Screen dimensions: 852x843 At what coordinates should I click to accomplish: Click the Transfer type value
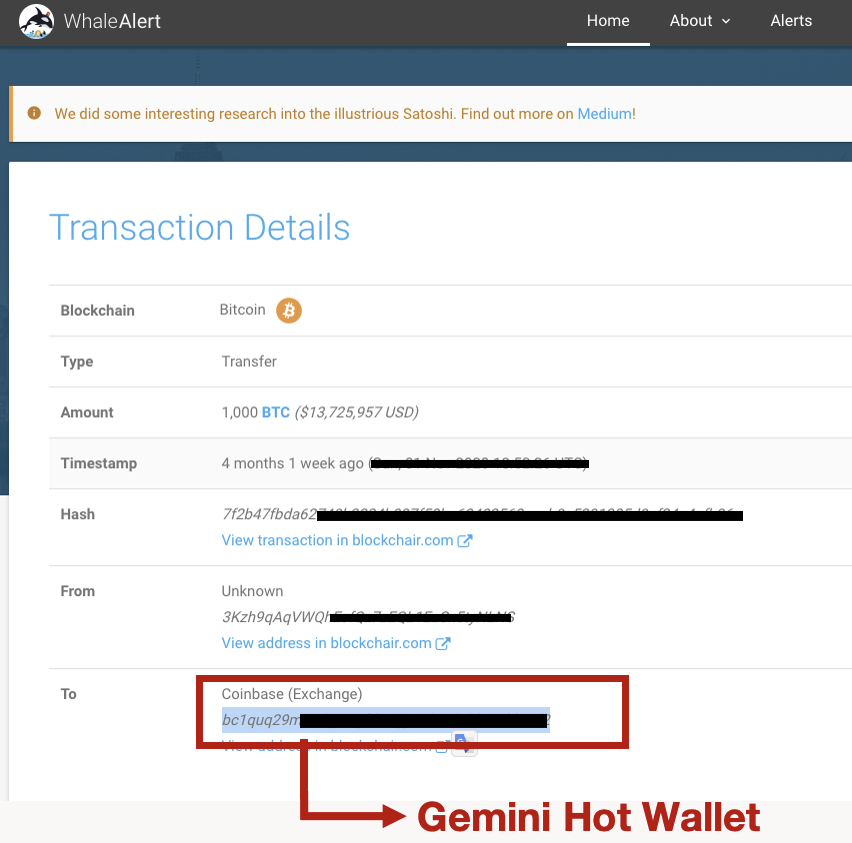point(249,361)
